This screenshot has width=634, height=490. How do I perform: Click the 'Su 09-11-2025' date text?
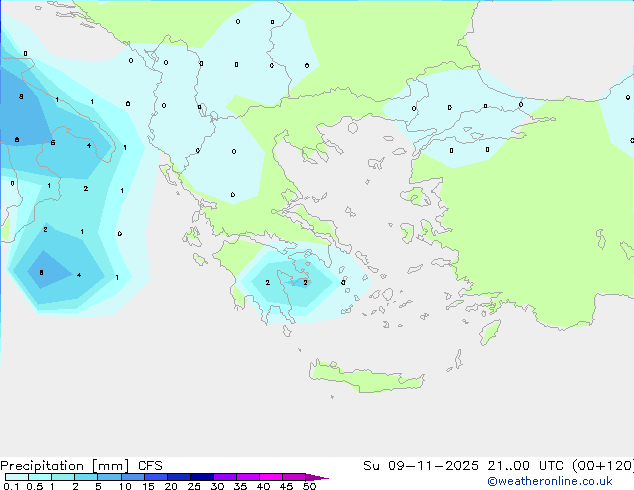(x=421, y=466)
